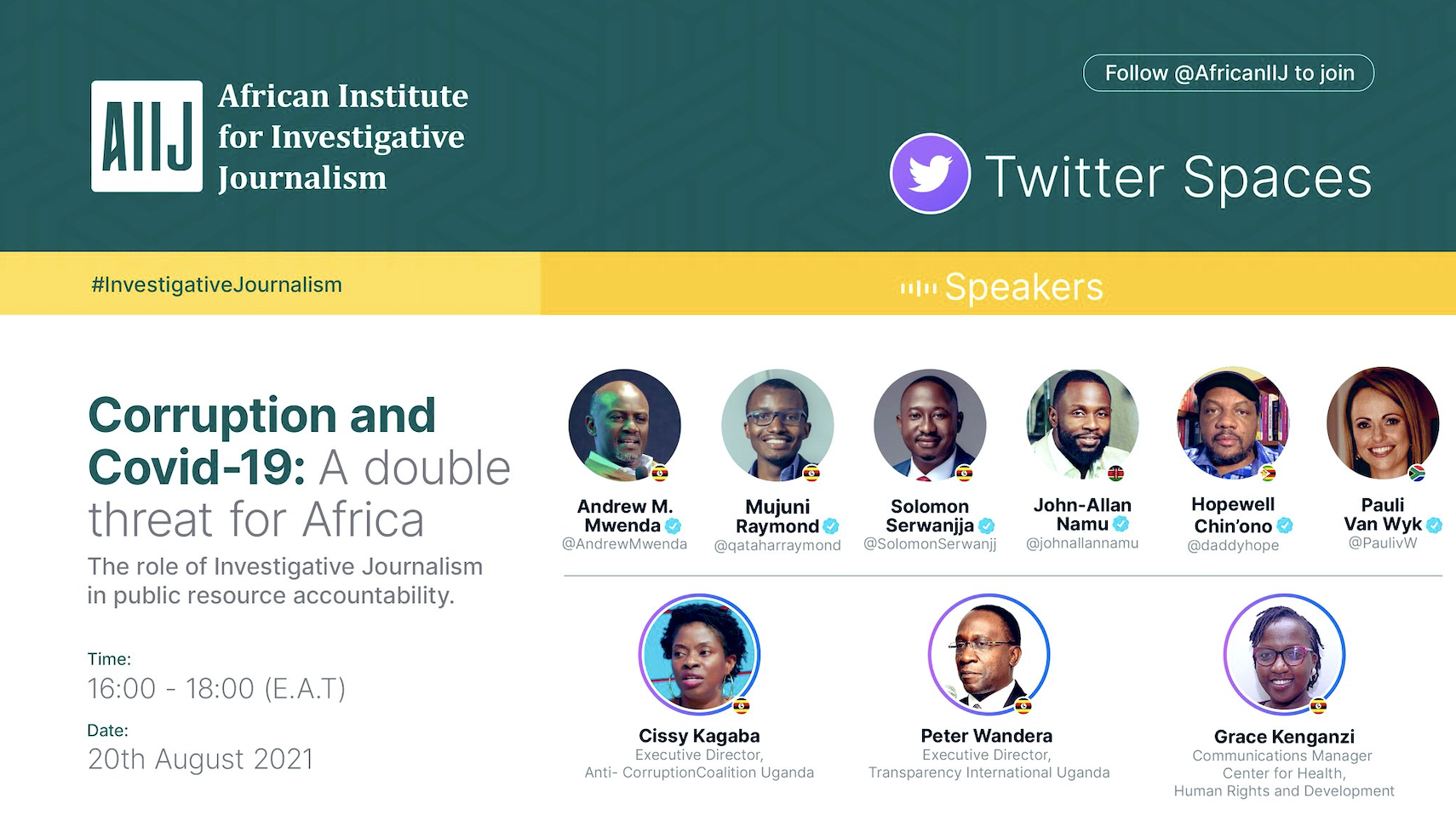1456x821 pixels.
Task: Open the #InvestigativeJournalism hashtag
Action: click(x=216, y=284)
